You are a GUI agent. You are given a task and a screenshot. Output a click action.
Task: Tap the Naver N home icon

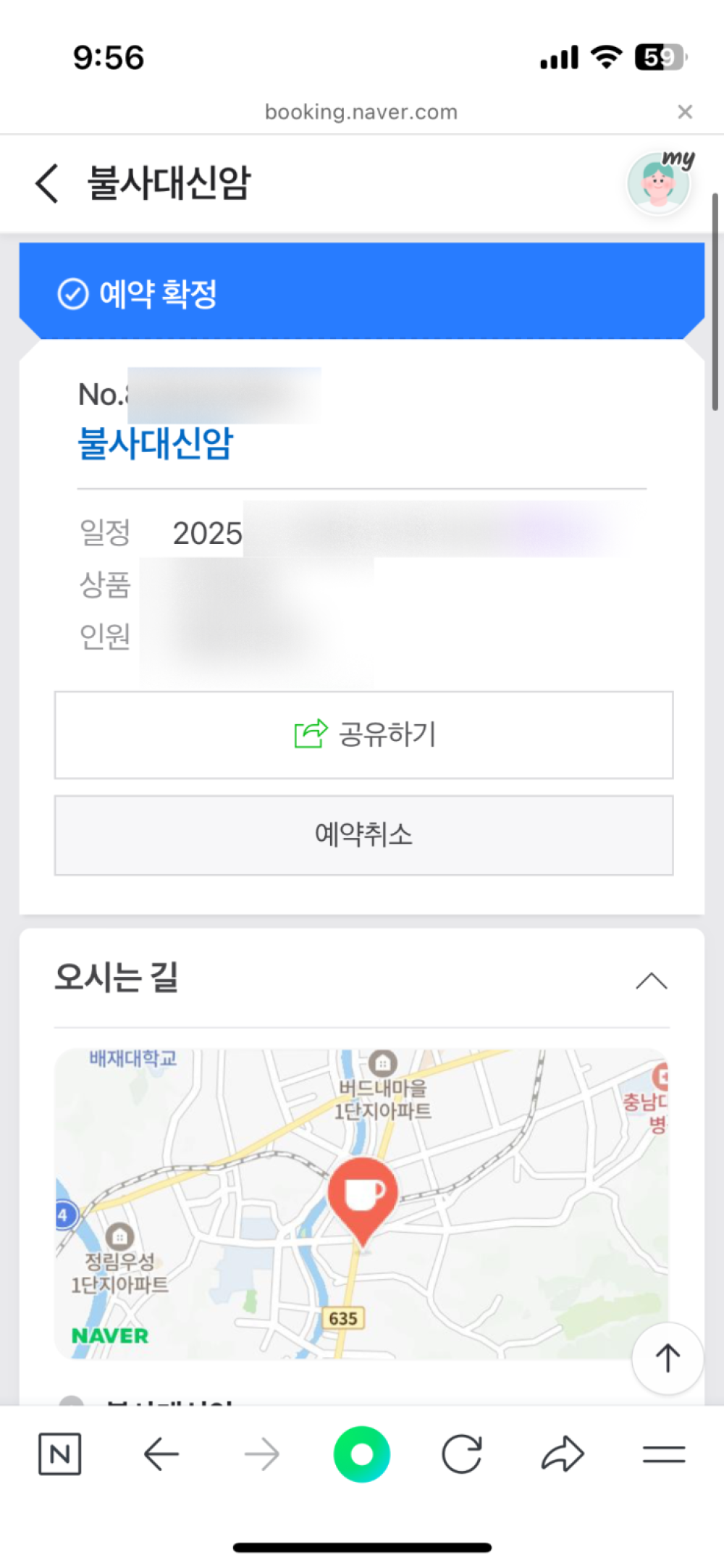[59, 1454]
